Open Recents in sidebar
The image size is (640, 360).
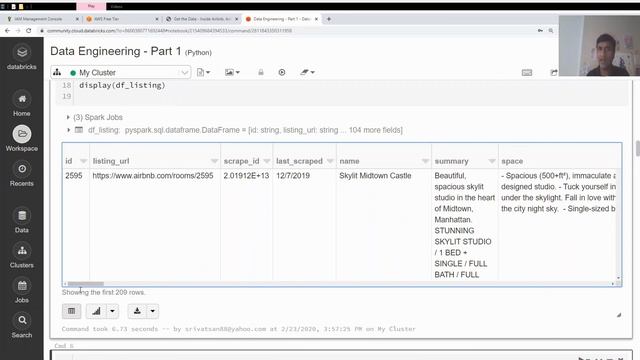pyautogui.click(x=22, y=174)
